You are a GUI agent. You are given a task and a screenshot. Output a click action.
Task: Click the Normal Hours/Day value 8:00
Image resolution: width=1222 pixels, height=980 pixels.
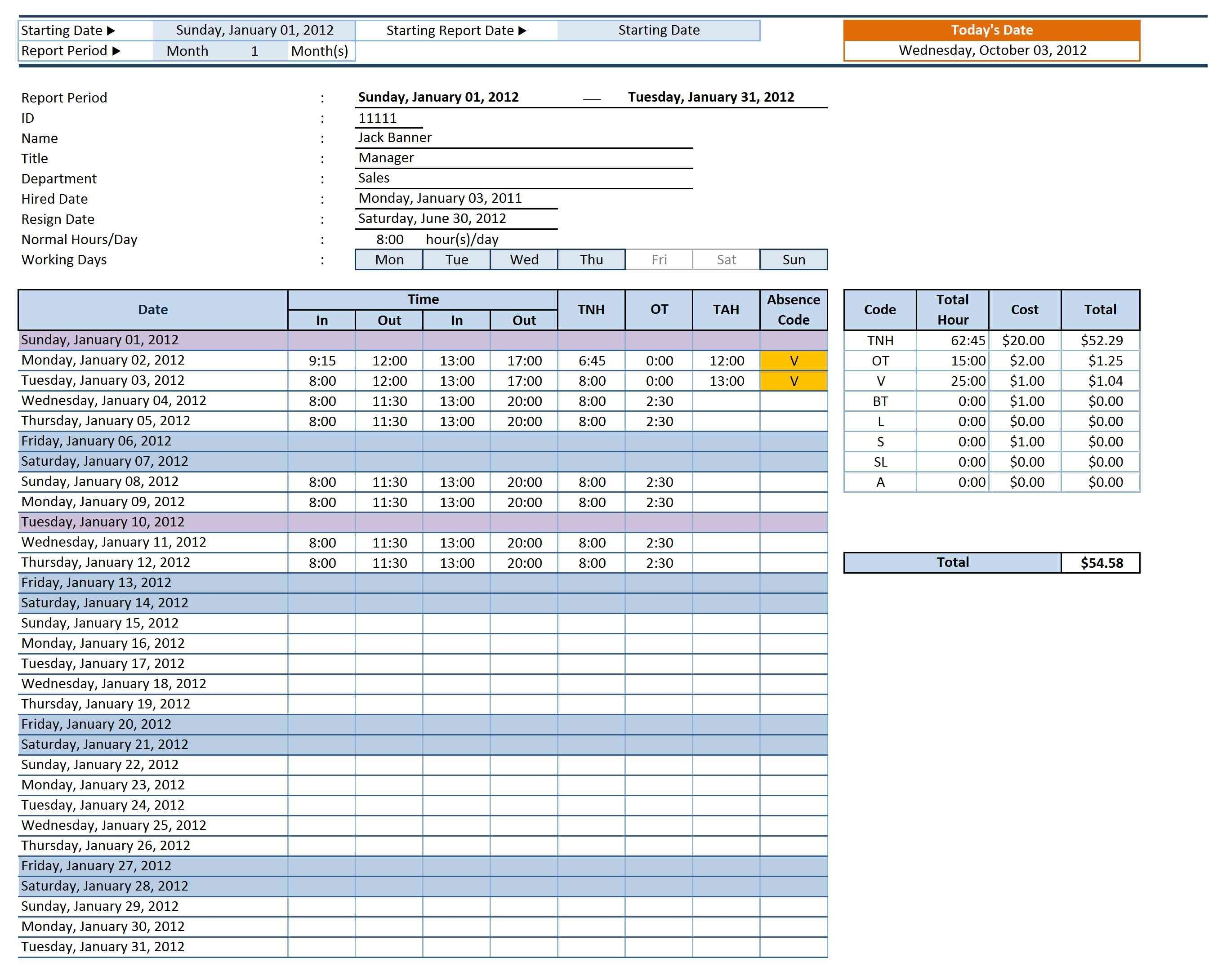point(389,239)
